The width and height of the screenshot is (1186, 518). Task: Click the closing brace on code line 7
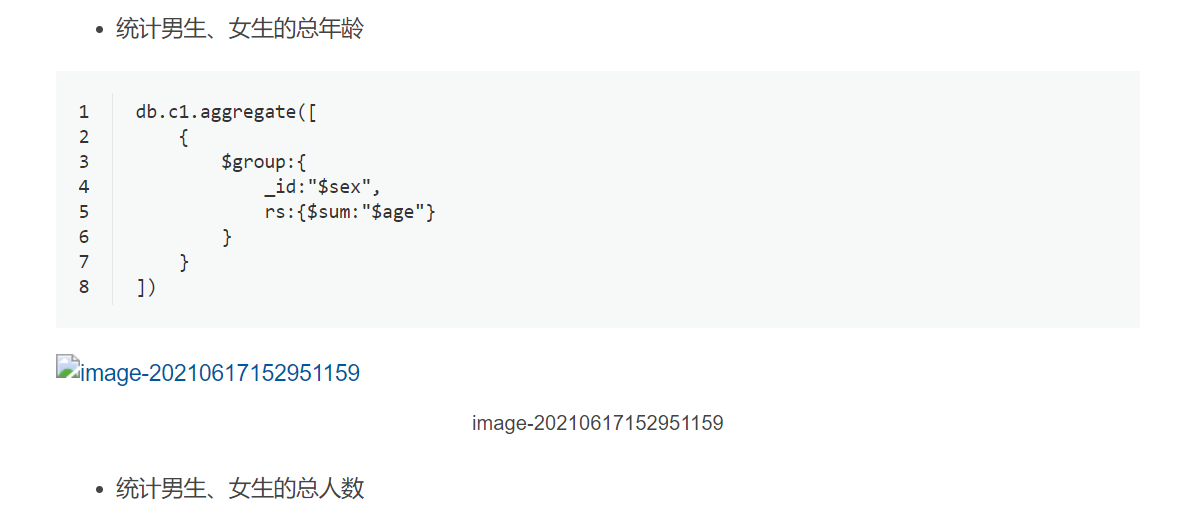[x=184, y=262]
